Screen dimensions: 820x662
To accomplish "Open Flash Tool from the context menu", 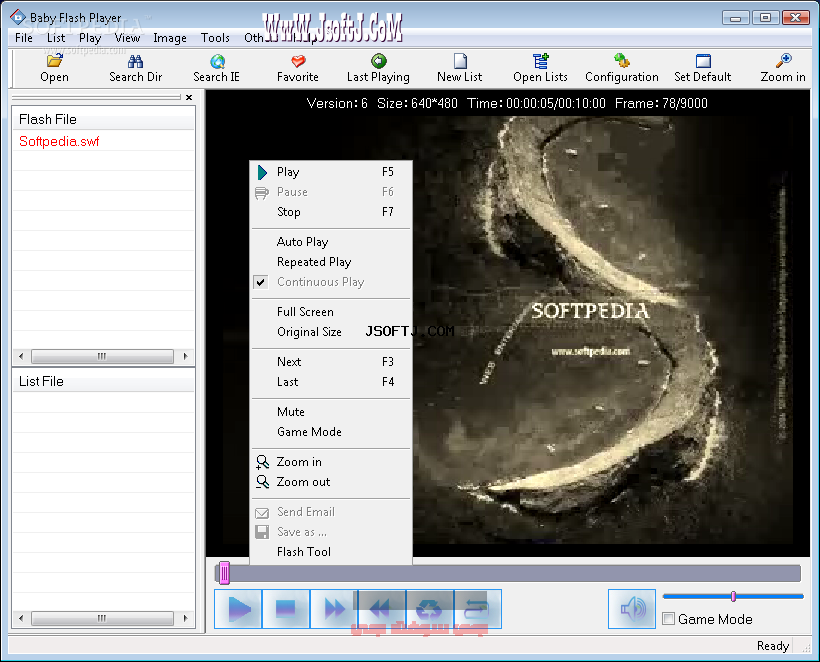I will [x=331, y=552].
